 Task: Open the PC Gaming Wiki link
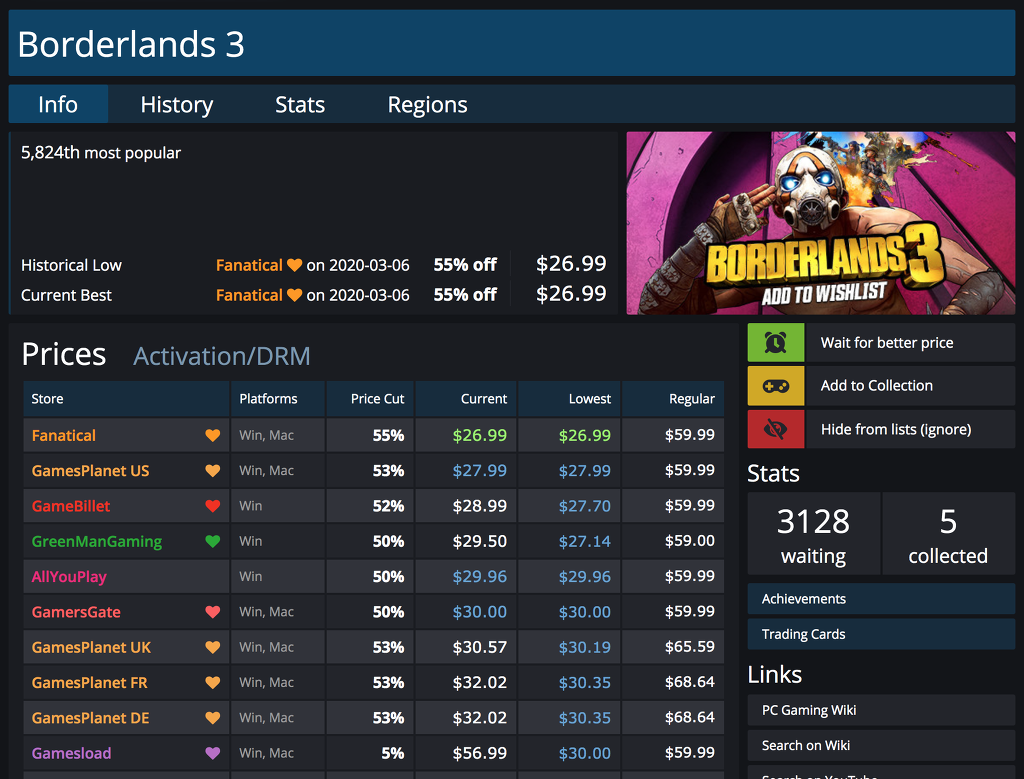pyautogui.click(x=881, y=710)
